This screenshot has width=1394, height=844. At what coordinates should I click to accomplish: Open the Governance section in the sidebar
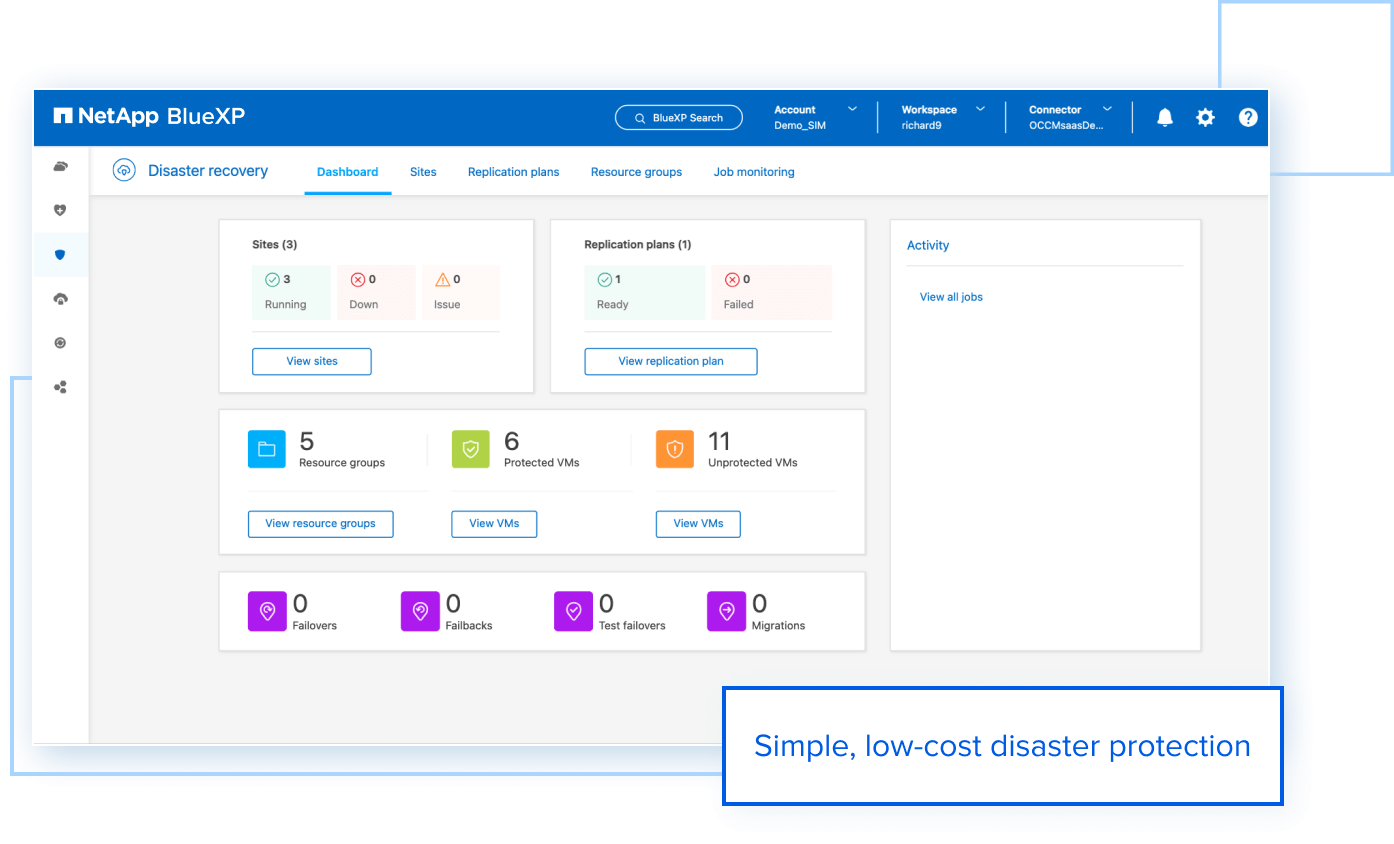[61, 298]
